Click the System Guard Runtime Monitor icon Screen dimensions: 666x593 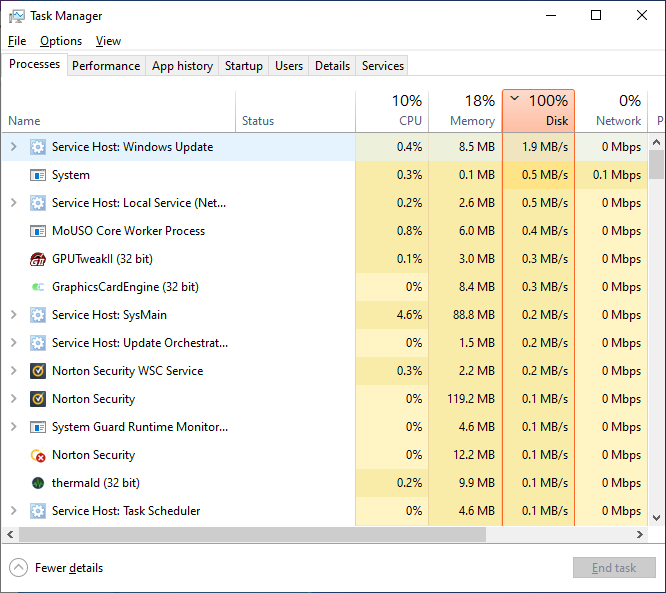click(x=38, y=427)
